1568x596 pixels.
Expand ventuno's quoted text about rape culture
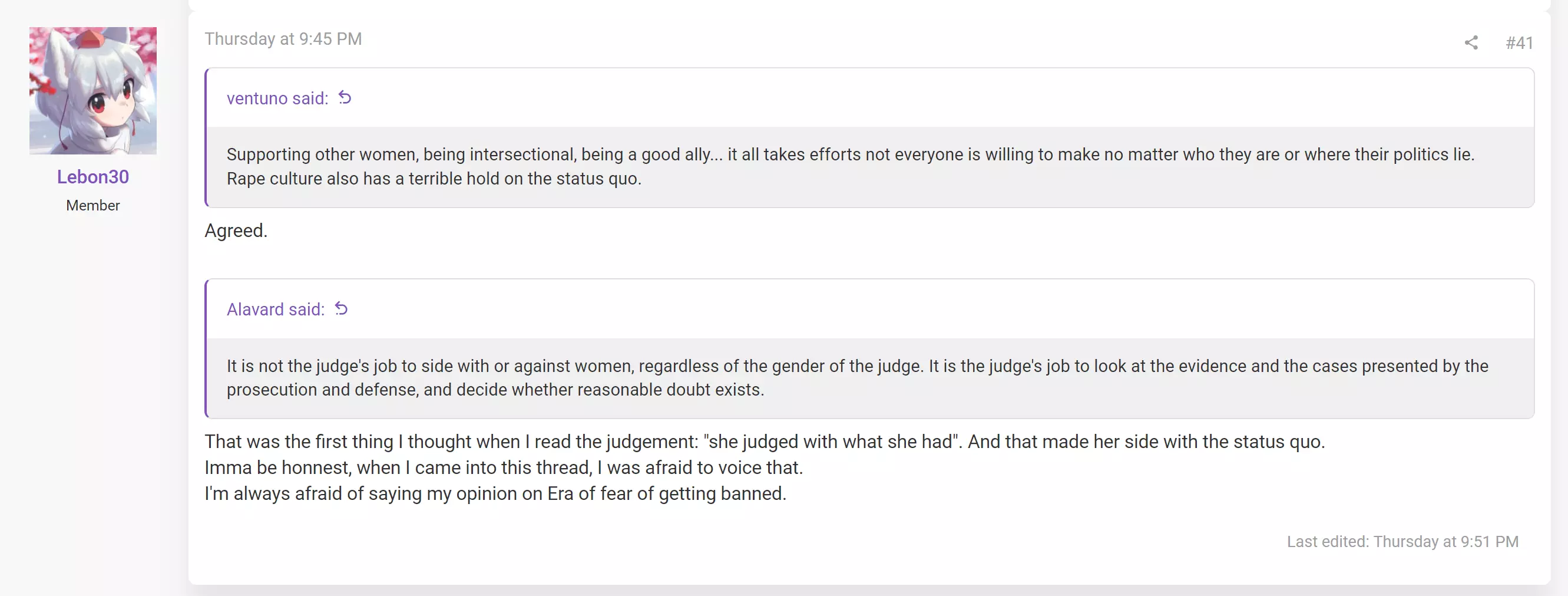pyautogui.click(x=871, y=166)
